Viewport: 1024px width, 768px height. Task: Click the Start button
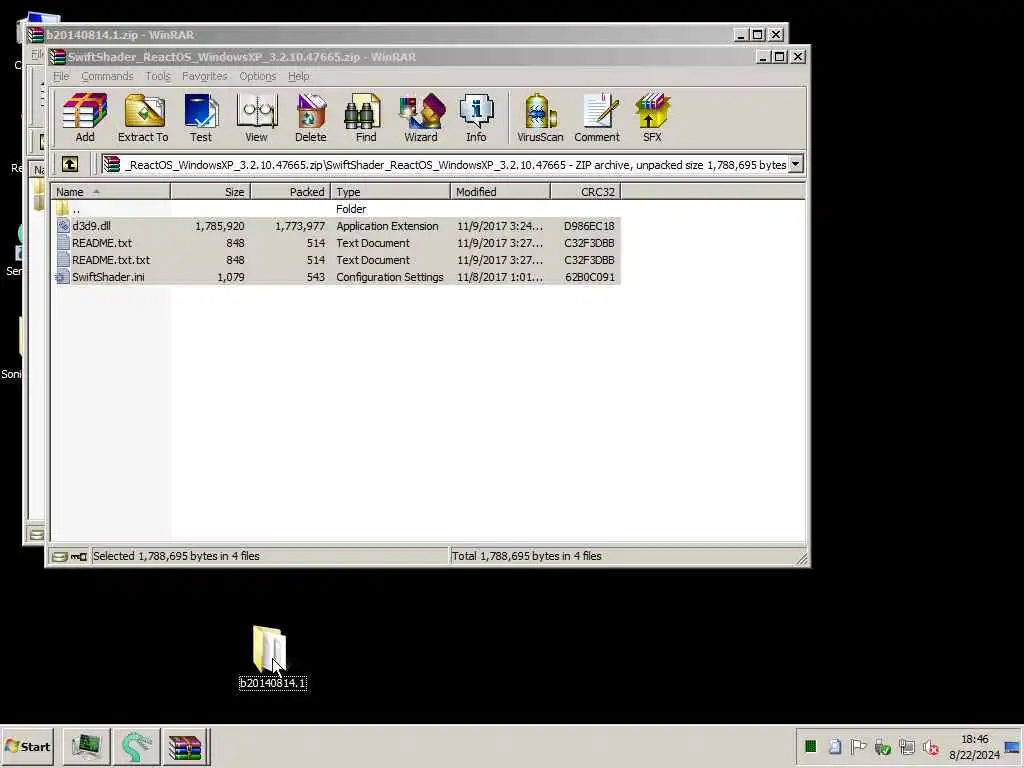[28, 746]
